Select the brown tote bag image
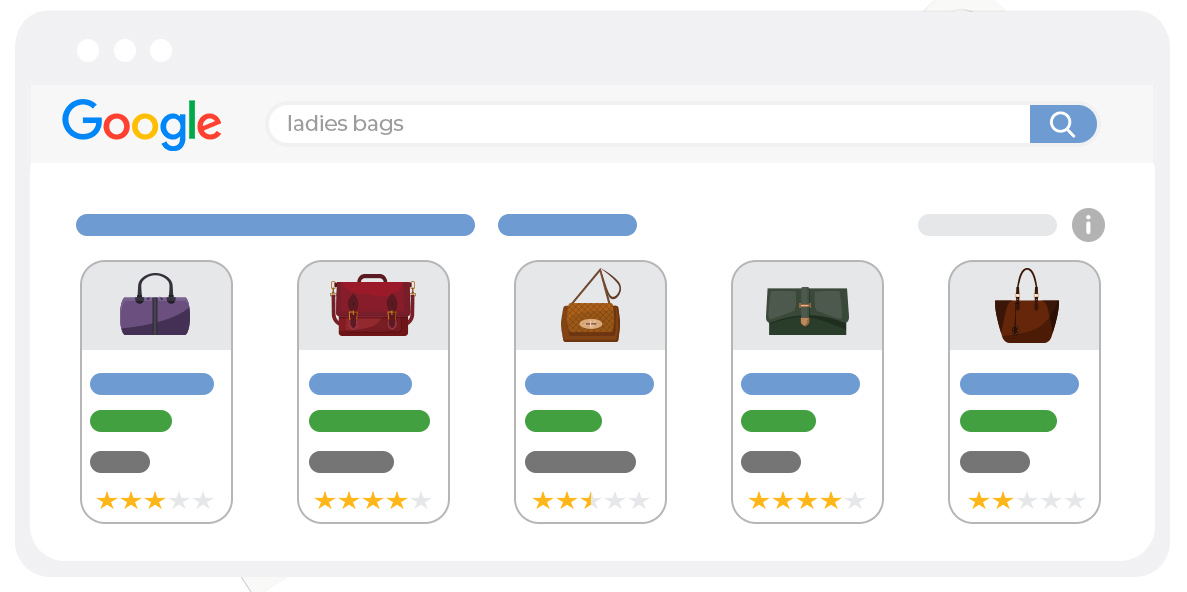The width and height of the screenshot is (1187, 592). coord(1024,305)
